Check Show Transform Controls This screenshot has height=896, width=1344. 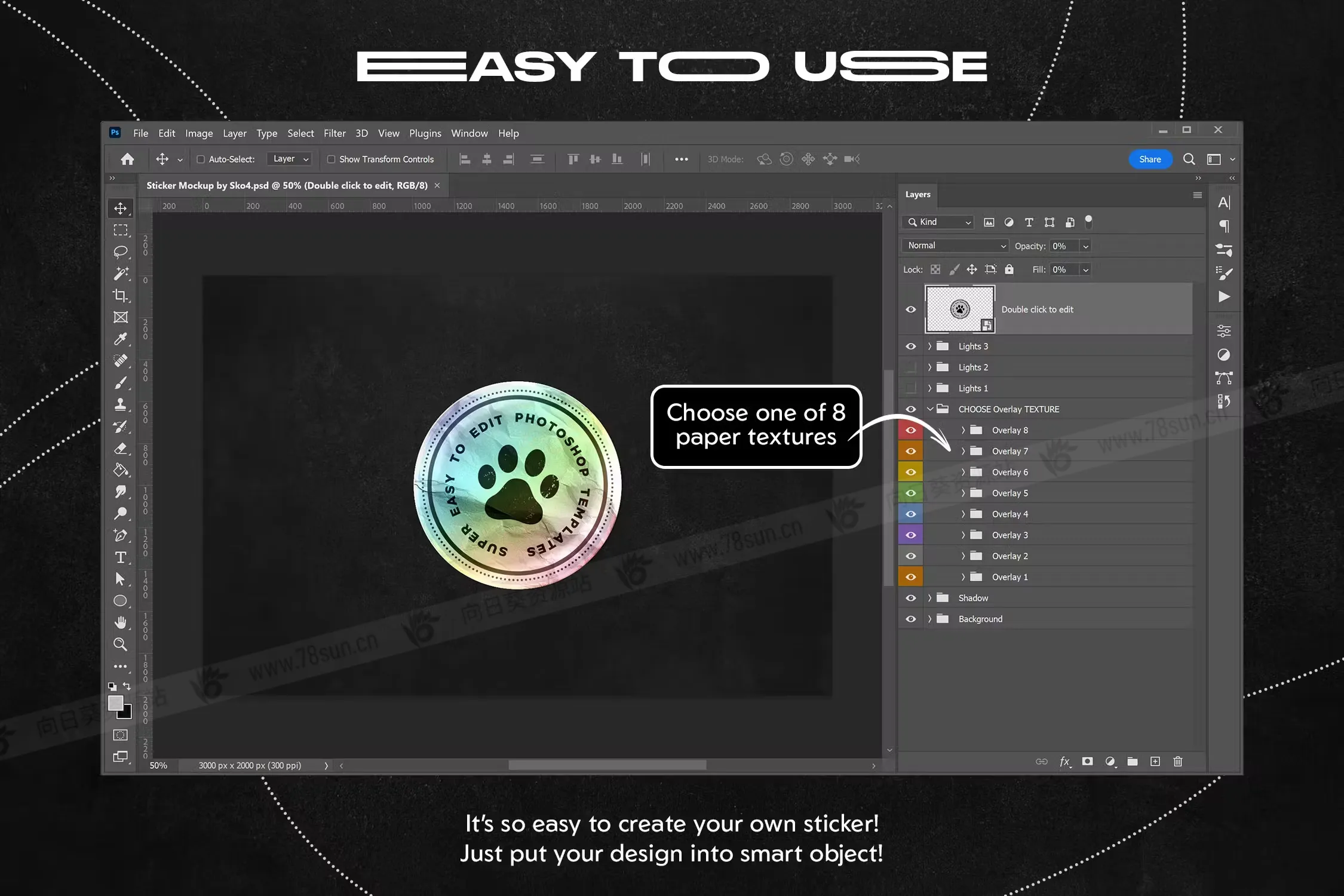pyautogui.click(x=331, y=159)
